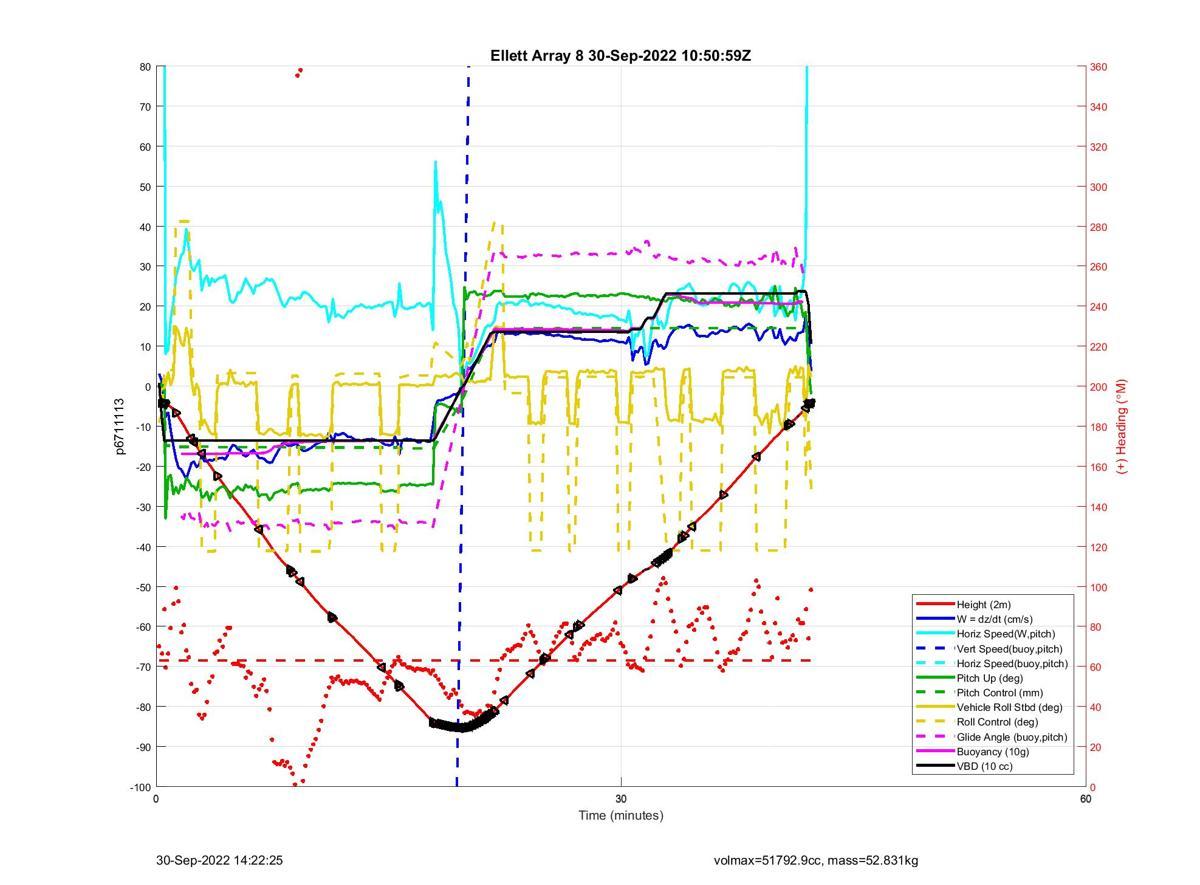
Task: Click the red right axis tick label 240
Action: (x=1098, y=307)
